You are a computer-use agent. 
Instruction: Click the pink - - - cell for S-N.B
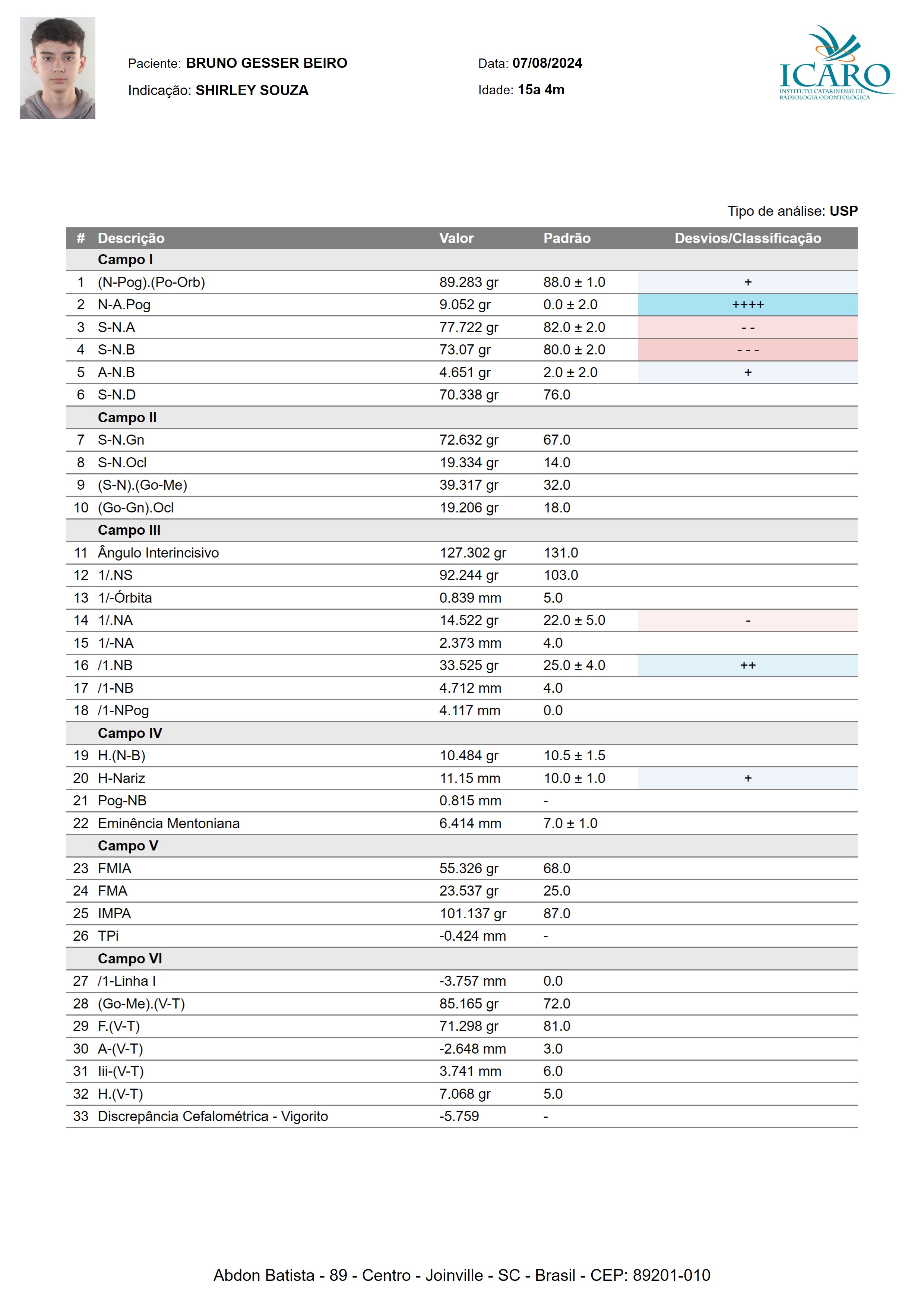pos(747,350)
